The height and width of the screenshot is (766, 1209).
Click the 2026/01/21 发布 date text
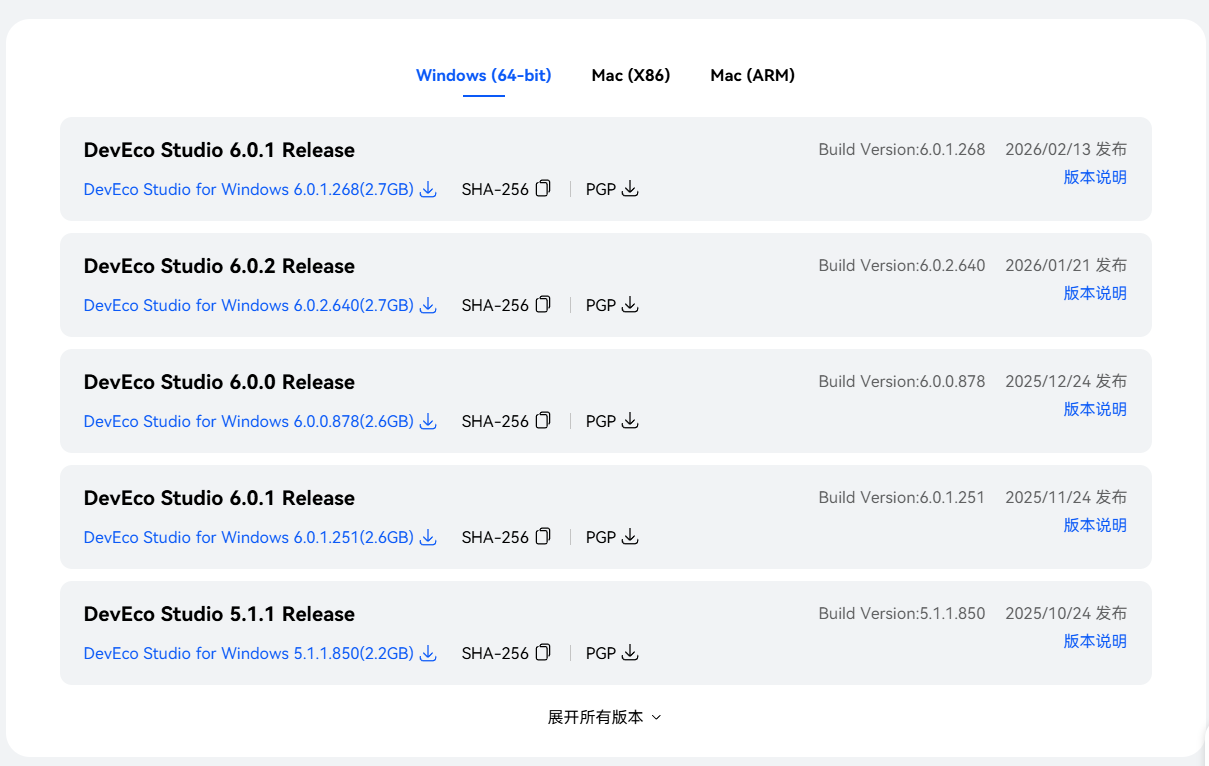[1066, 265]
